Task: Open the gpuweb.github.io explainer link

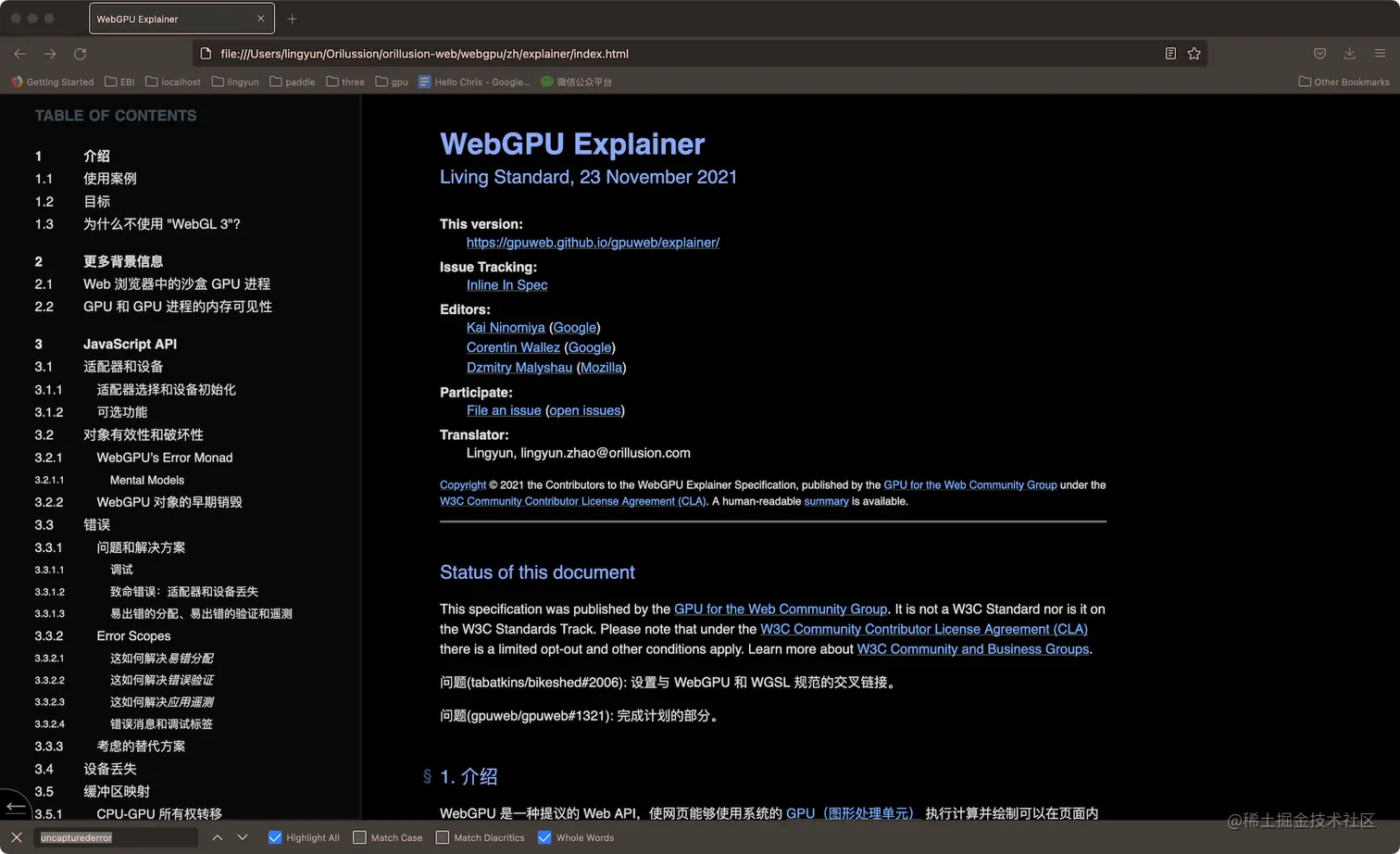Action: [593, 243]
